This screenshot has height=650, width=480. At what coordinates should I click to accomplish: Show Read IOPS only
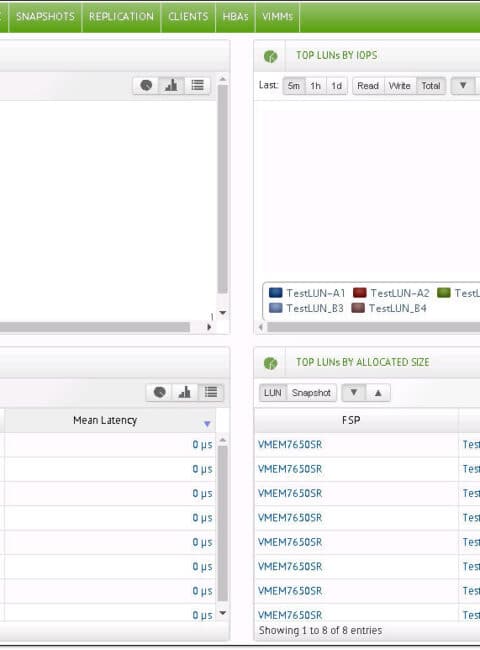pos(368,86)
